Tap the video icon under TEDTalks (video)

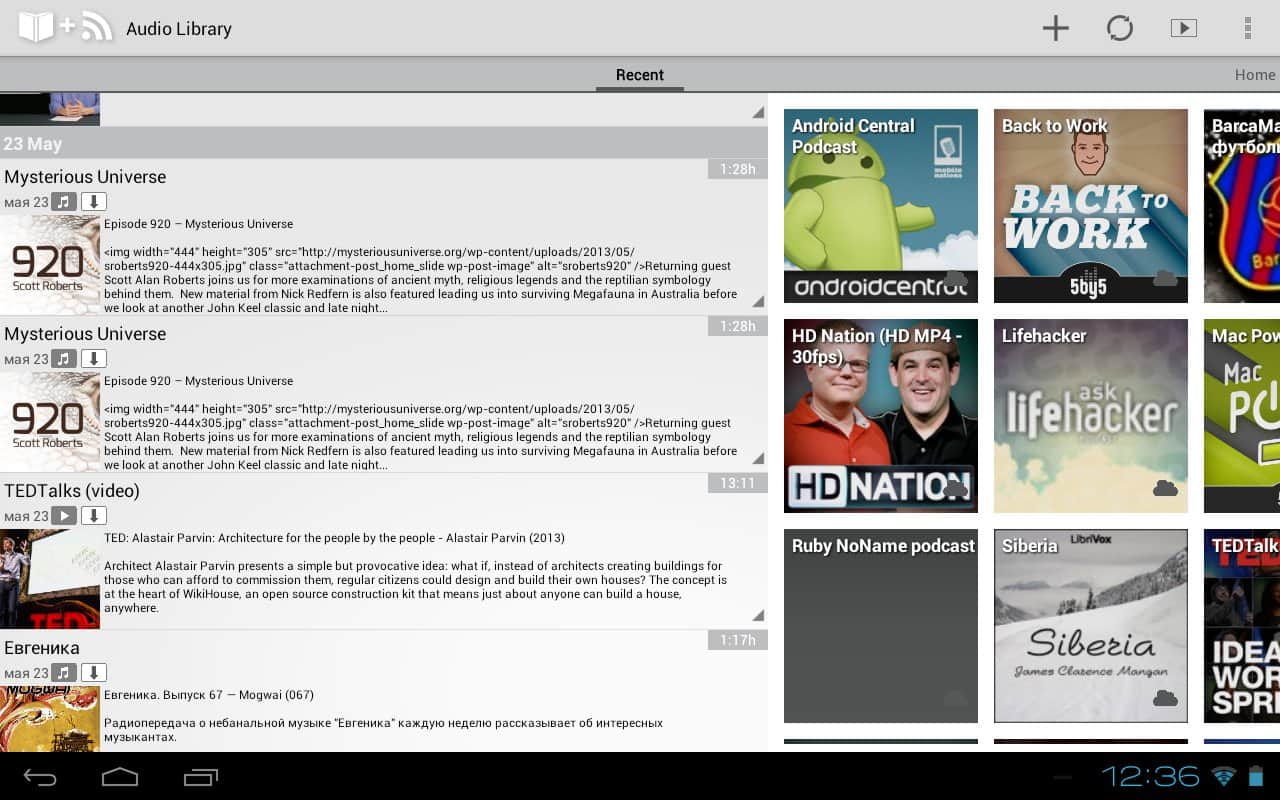click(64, 516)
